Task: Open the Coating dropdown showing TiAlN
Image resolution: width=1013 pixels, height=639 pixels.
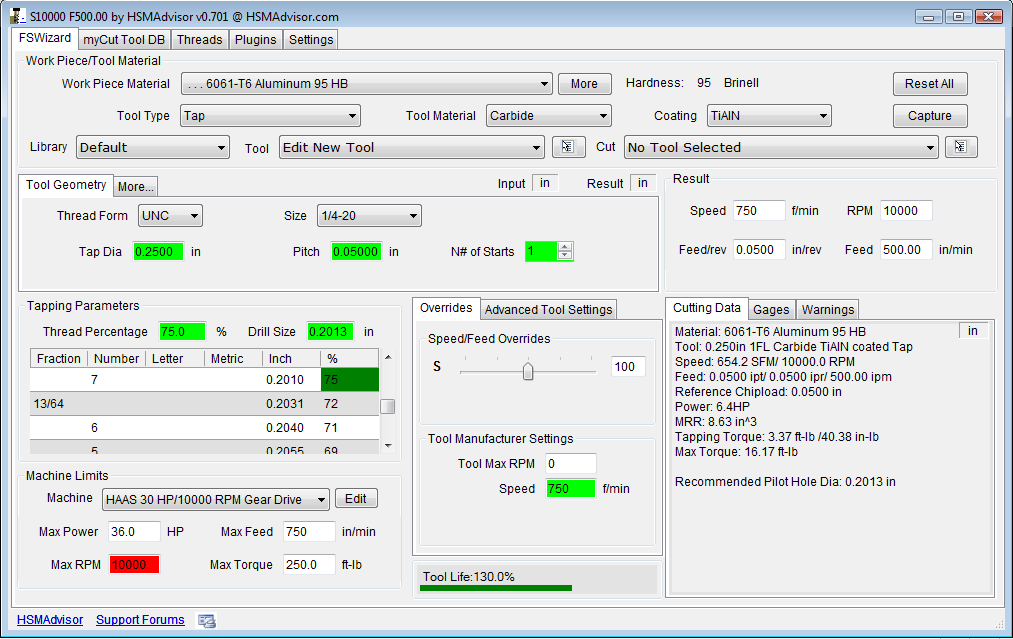Action: click(769, 116)
